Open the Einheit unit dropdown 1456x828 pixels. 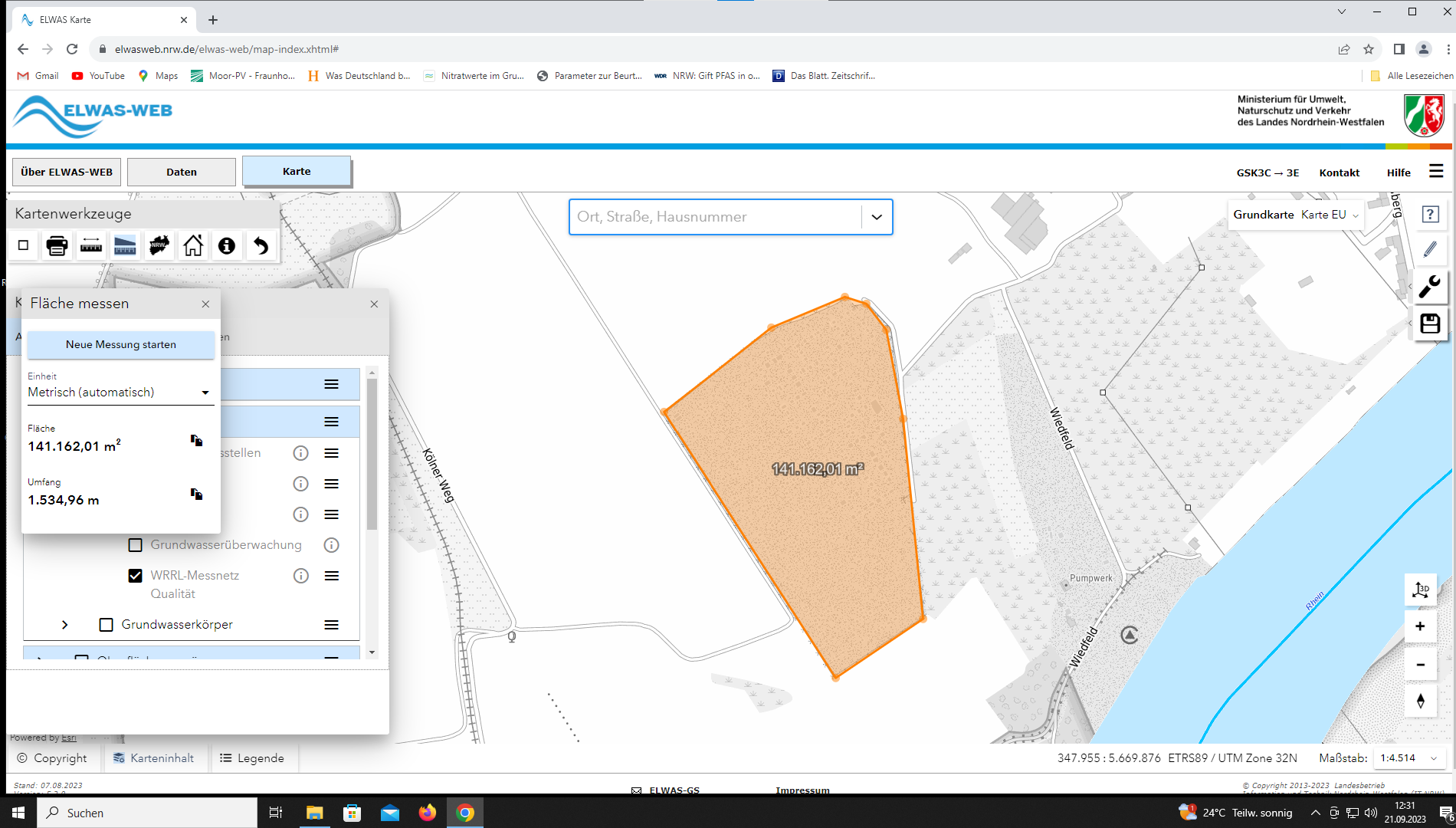click(x=119, y=393)
